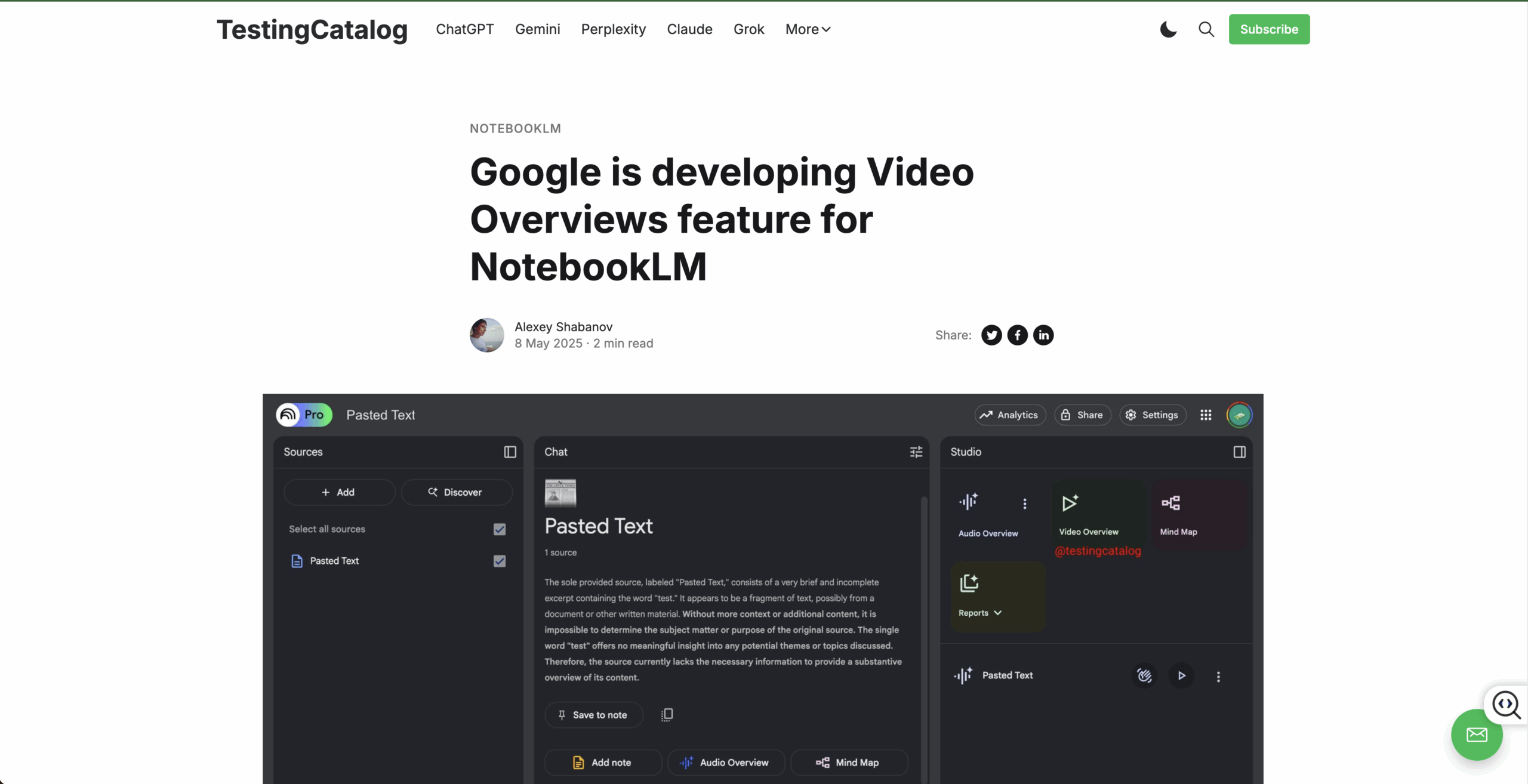1528x784 pixels.
Task: Click the green mail chat bubble
Action: pyautogui.click(x=1477, y=734)
